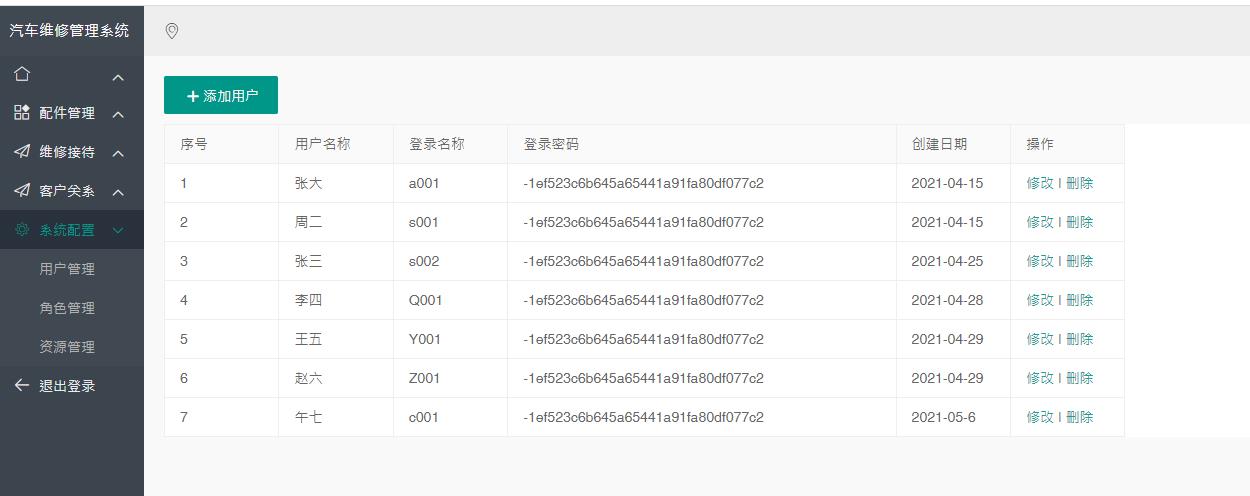The width and height of the screenshot is (1250, 496).
Task: Click 修改 link for user 张大
Action: point(1040,183)
